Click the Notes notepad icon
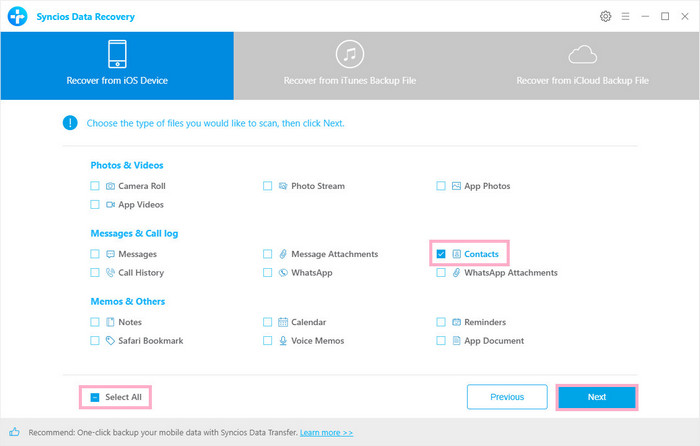 pyautogui.click(x=110, y=322)
